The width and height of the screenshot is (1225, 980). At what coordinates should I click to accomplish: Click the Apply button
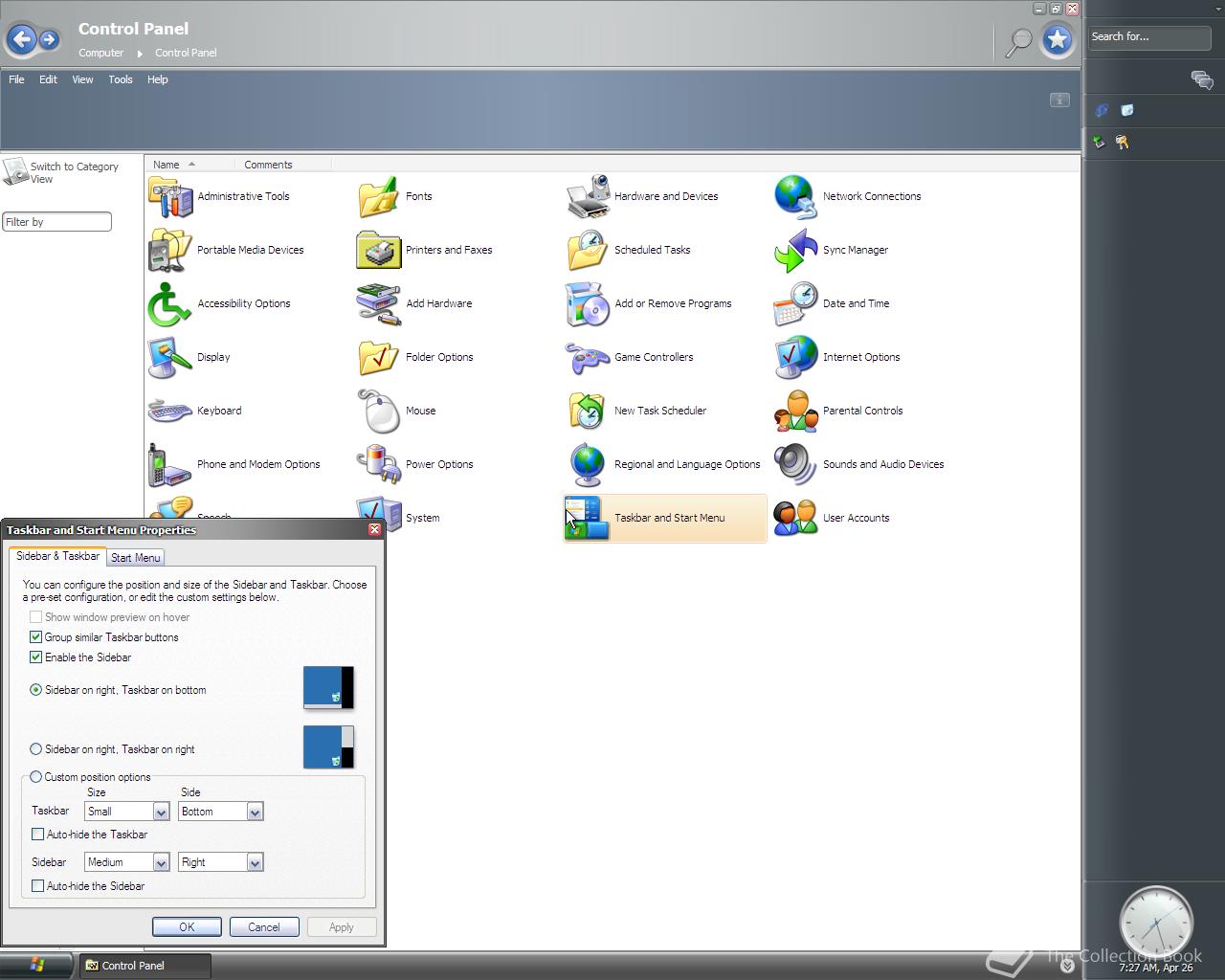342,926
